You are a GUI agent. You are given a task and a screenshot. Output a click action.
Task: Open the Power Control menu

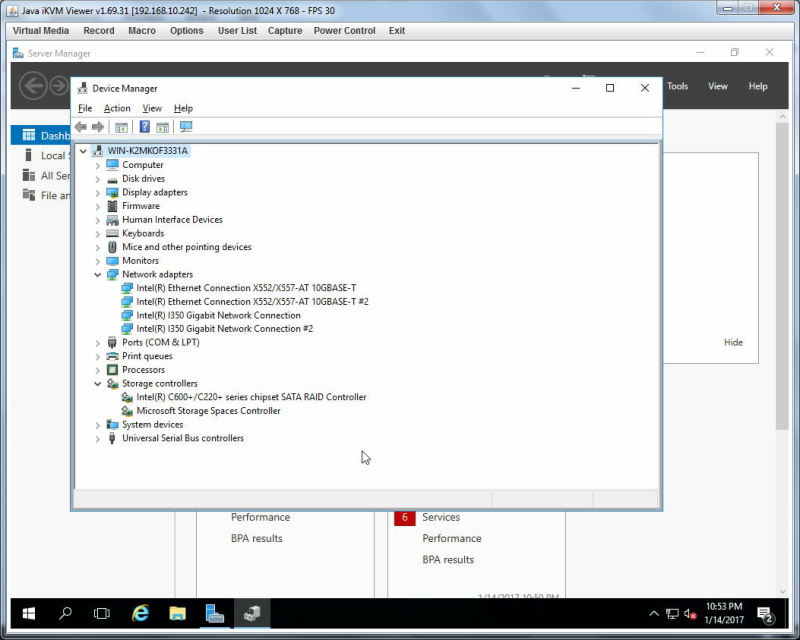click(x=344, y=31)
